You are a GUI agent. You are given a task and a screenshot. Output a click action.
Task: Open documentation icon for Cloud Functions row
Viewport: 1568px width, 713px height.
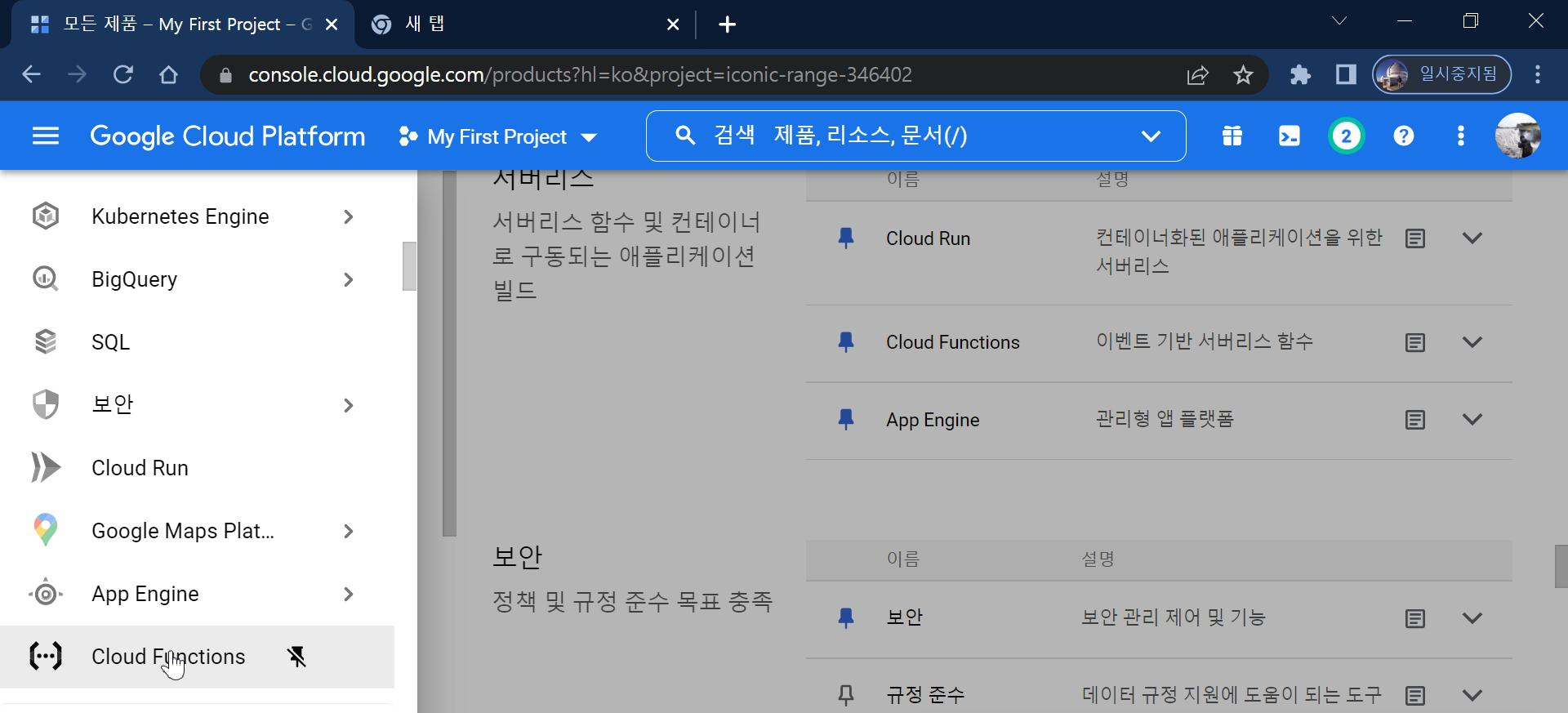tap(1415, 342)
